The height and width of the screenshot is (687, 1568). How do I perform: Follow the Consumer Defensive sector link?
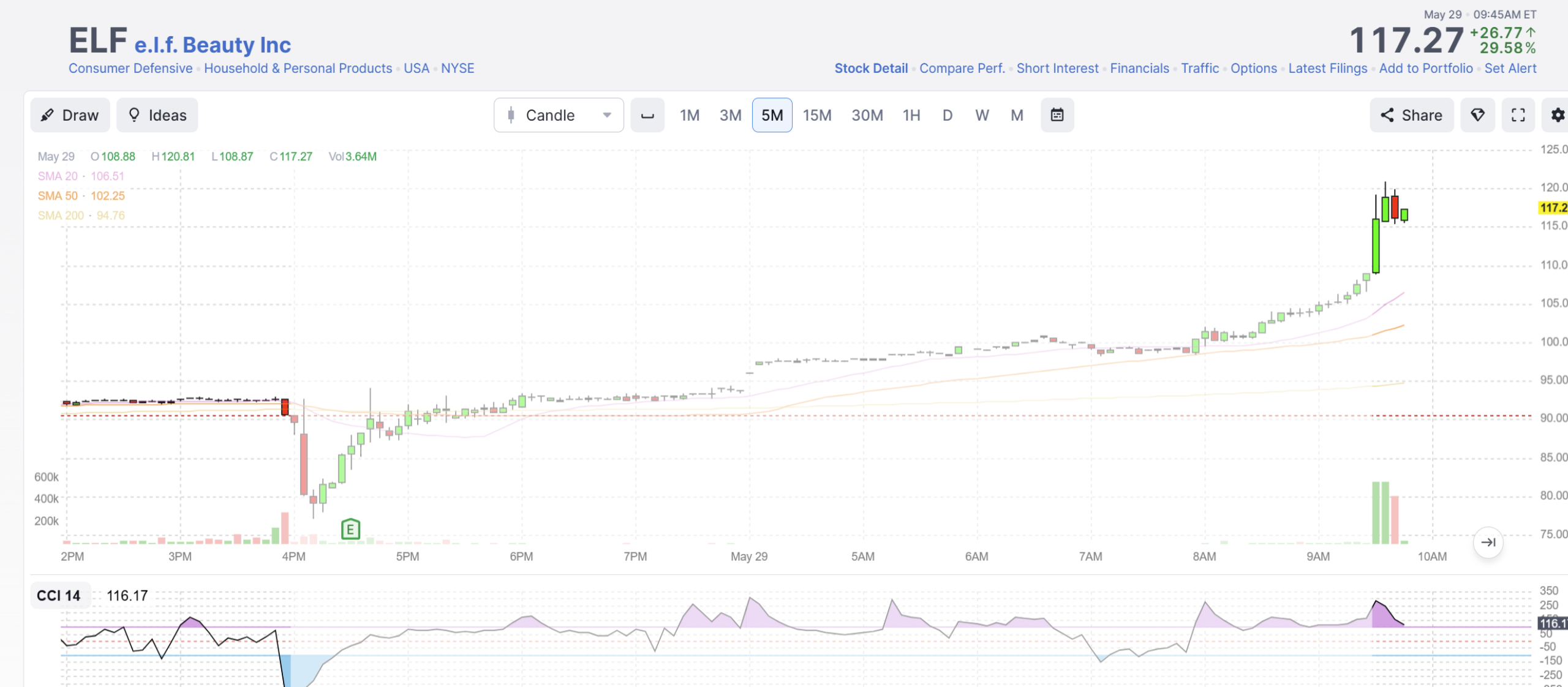130,69
